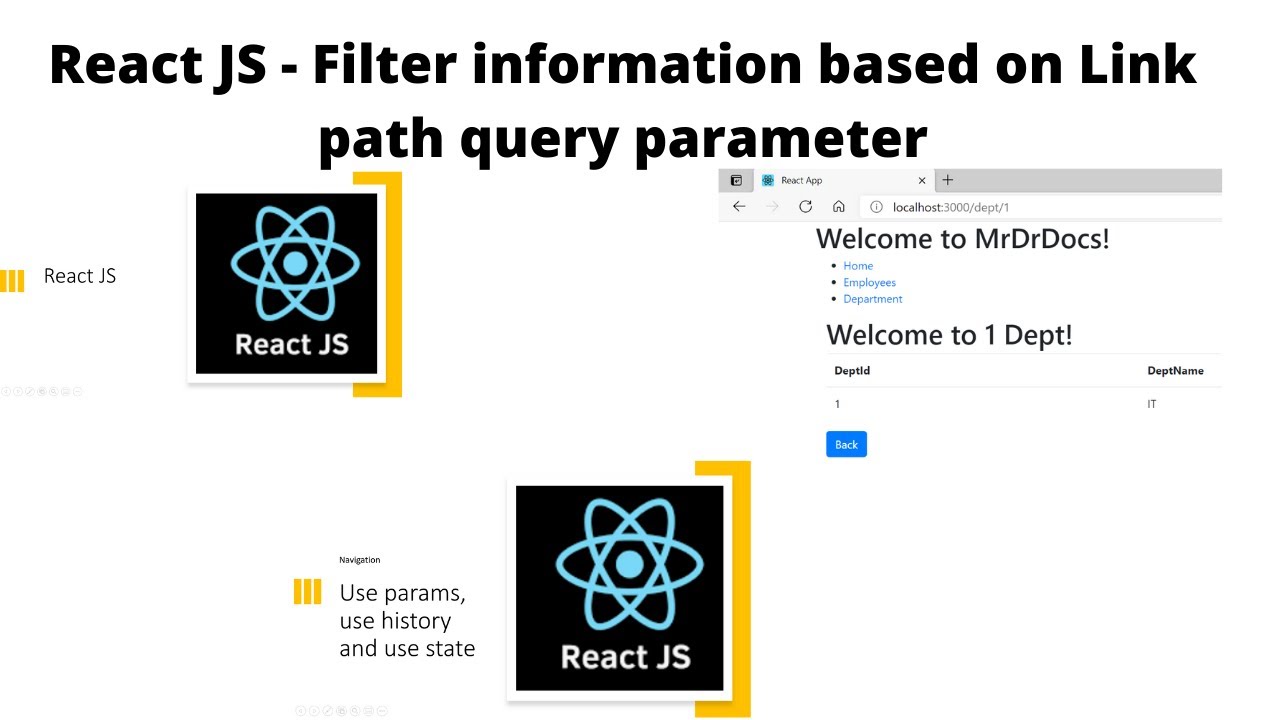Screen dimensions: 1280x720
Task: Click the Welcome to MrDrDocs! heading
Action: 963,239
